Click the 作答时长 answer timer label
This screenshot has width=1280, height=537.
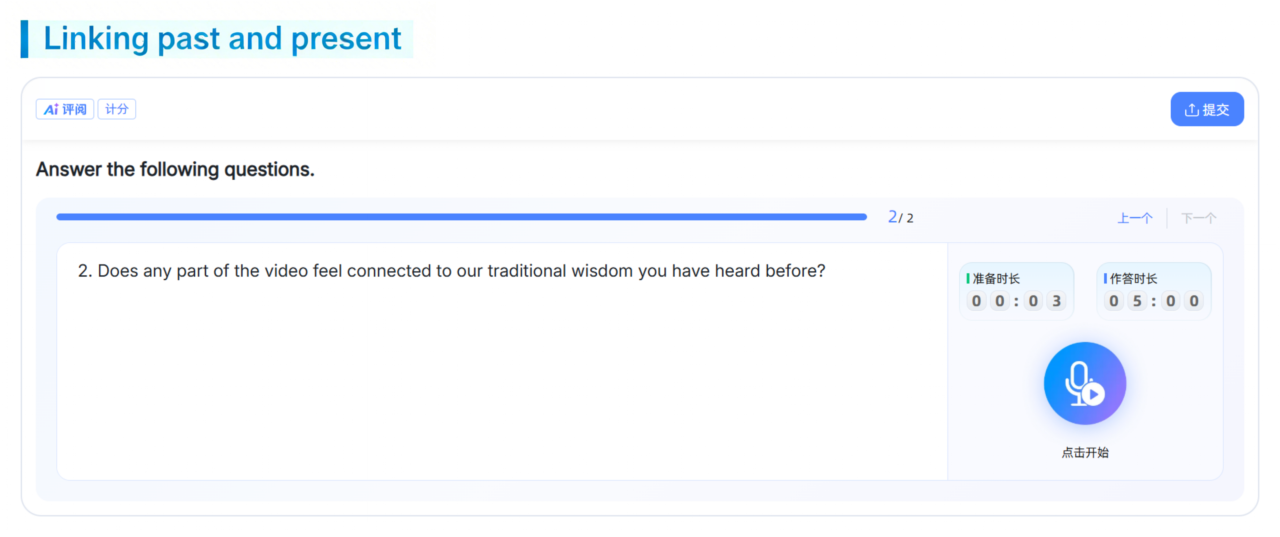1133,279
